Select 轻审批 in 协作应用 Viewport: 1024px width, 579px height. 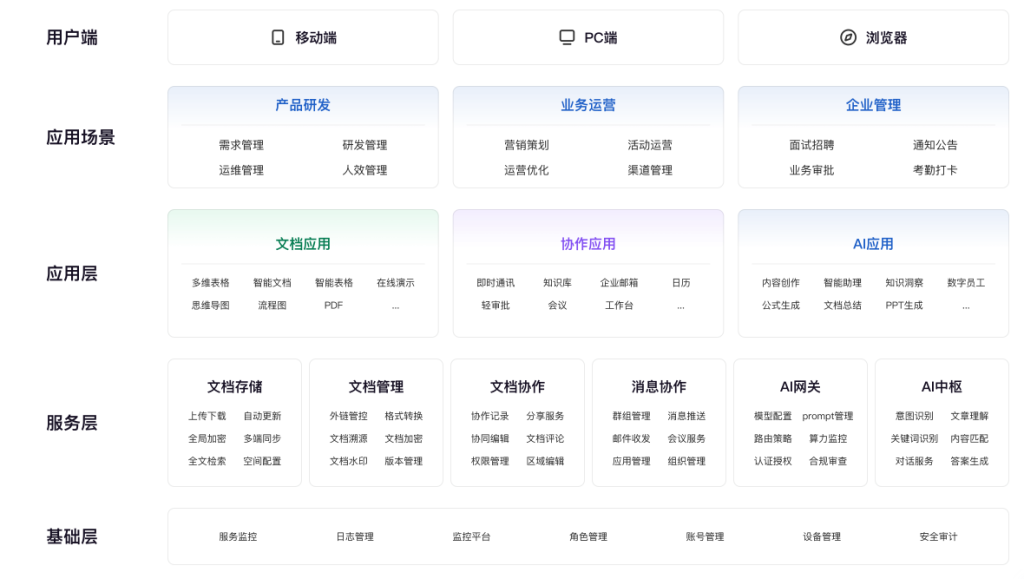(x=496, y=305)
